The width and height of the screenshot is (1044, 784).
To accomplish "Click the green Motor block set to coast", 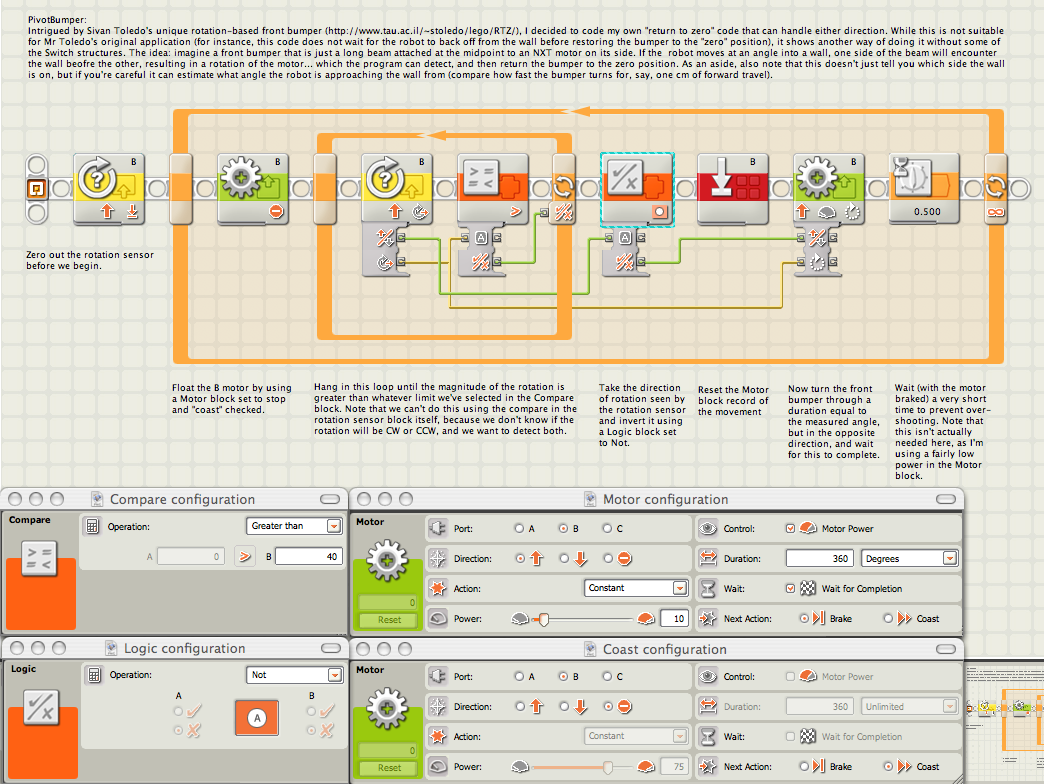I will pos(253,188).
